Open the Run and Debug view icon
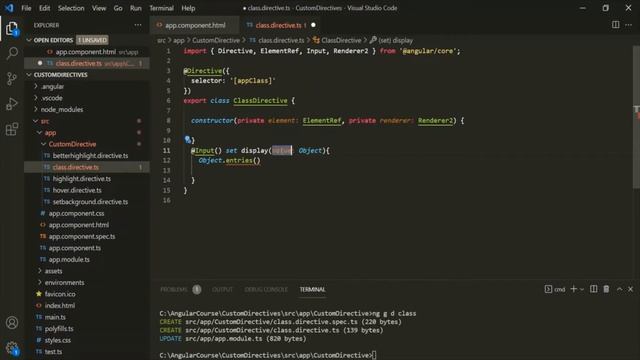Viewport: 640px width, 360px height. pos(12,104)
